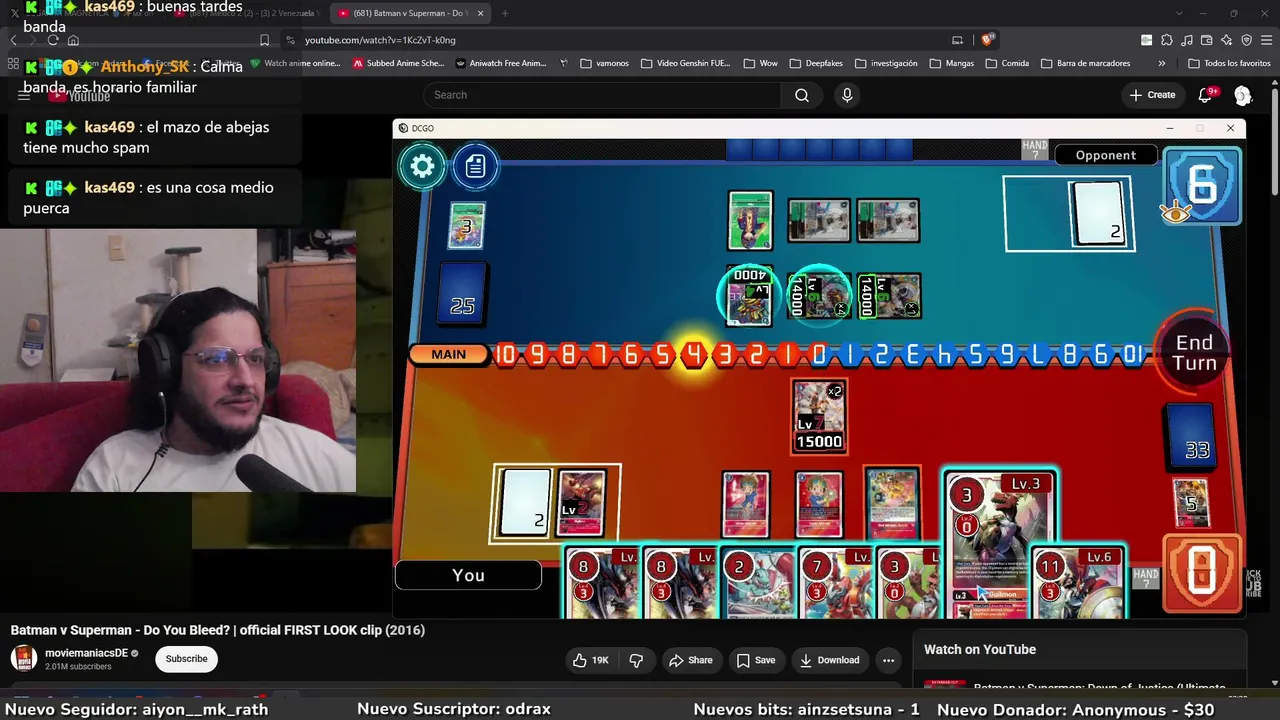Click the browser address bar URL
The width and height of the screenshot is (1280, 720).
coord(380,40)
